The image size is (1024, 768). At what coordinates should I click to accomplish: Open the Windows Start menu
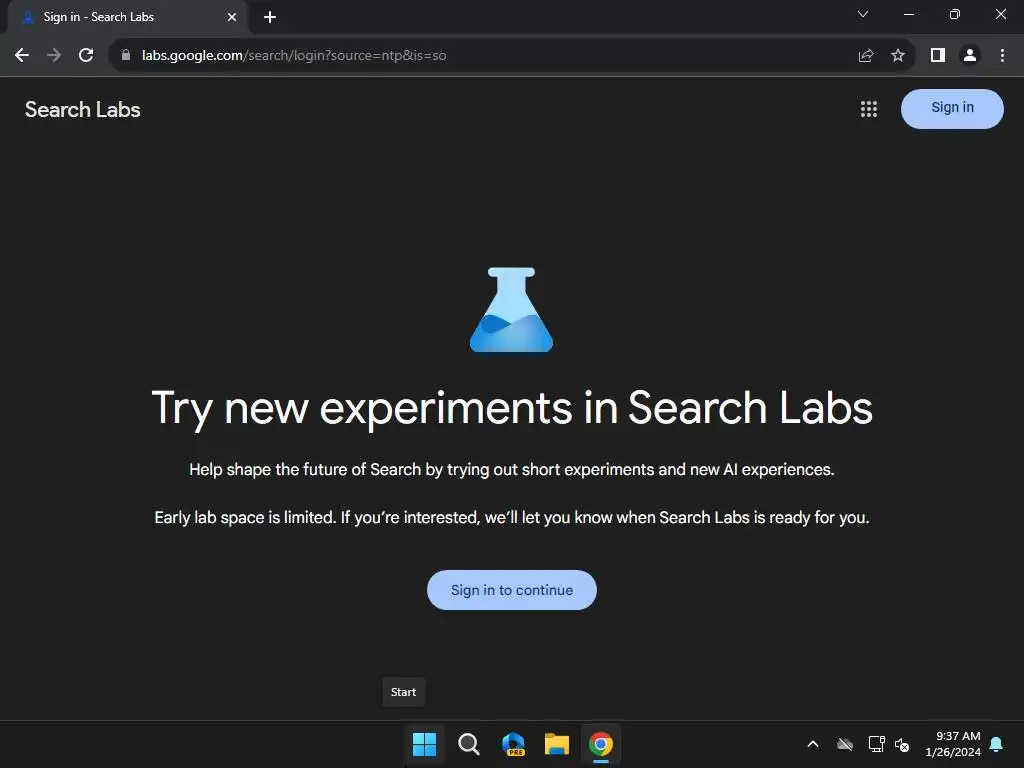coord(424,744)
